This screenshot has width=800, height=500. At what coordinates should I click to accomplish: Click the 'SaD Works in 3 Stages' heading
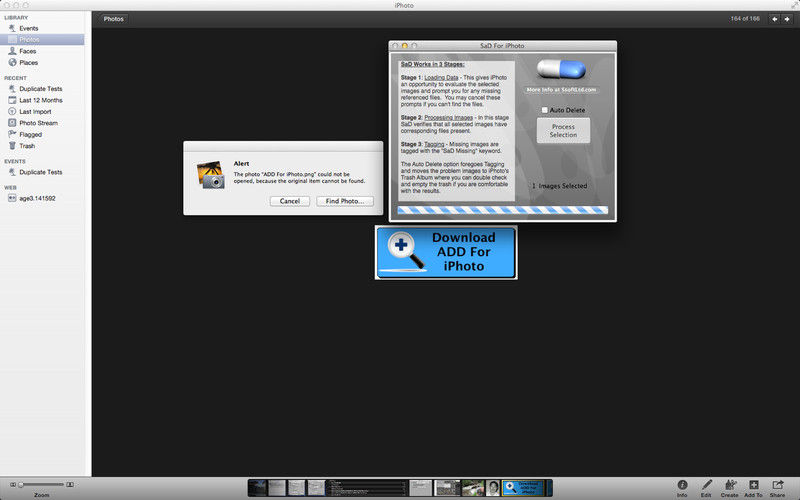click(x=433, y=64)
